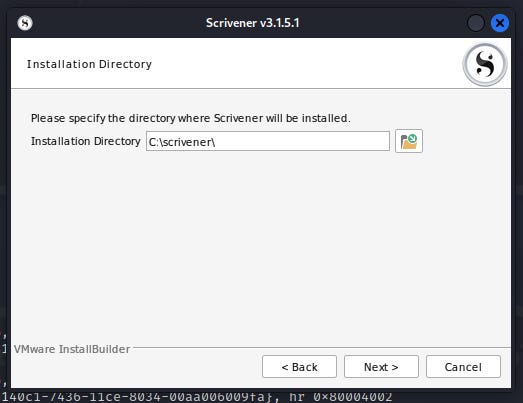Screen dimensions: 523x403
Task: Open the folder browse icon button
Action: [x=409, y=141]
